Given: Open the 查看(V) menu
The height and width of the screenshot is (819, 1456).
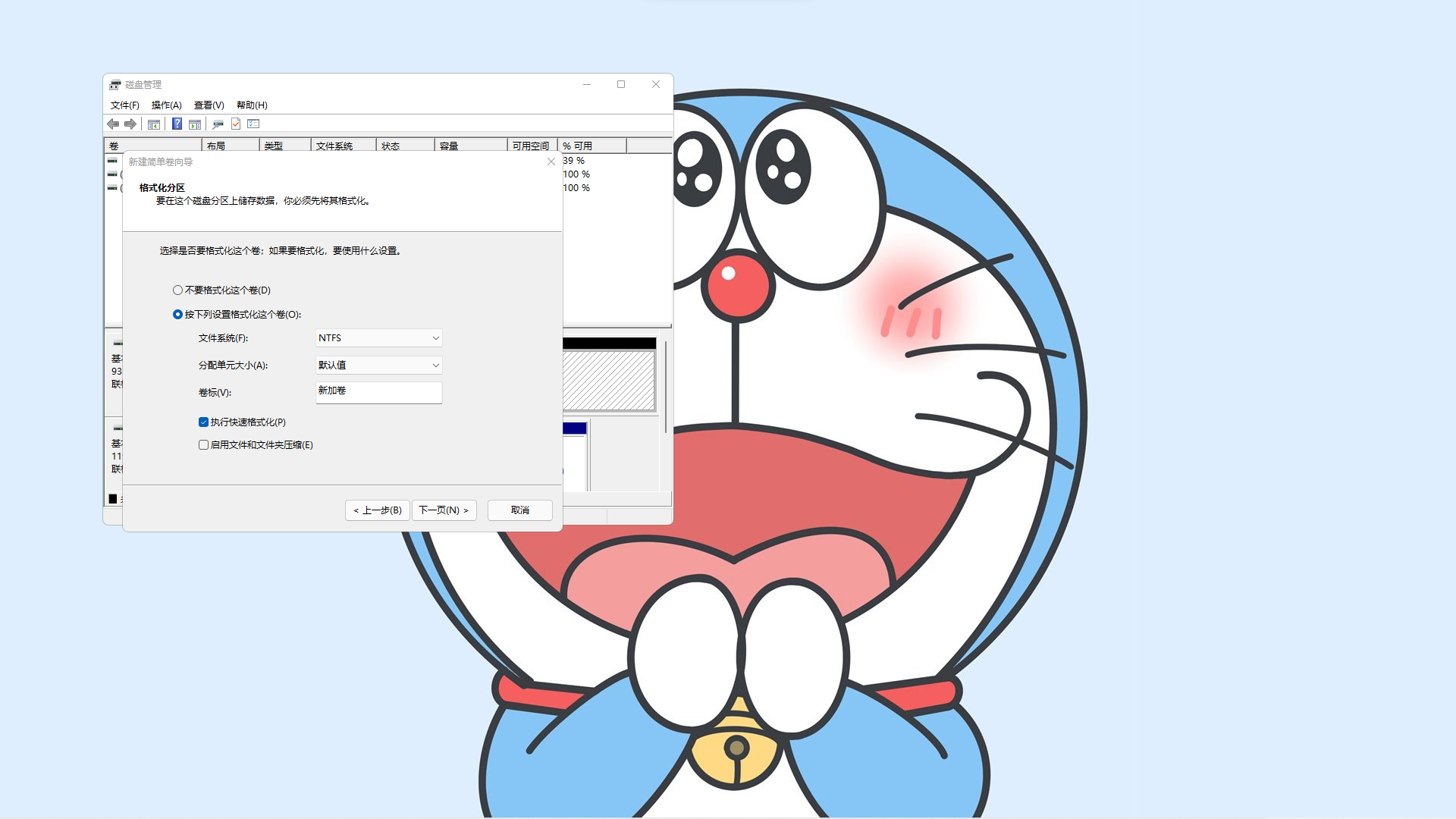Looking at the screenshot, I should click(x=209, y=105).
